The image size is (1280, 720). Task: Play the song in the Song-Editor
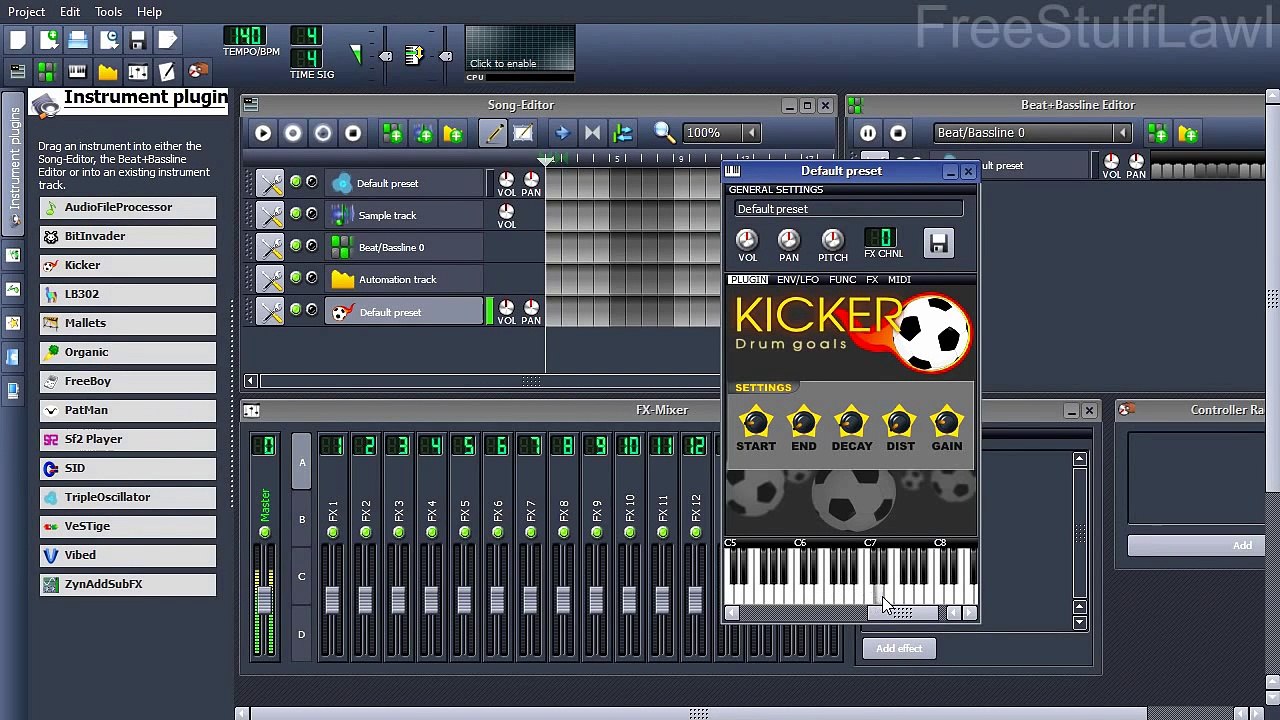pos(263,133)
